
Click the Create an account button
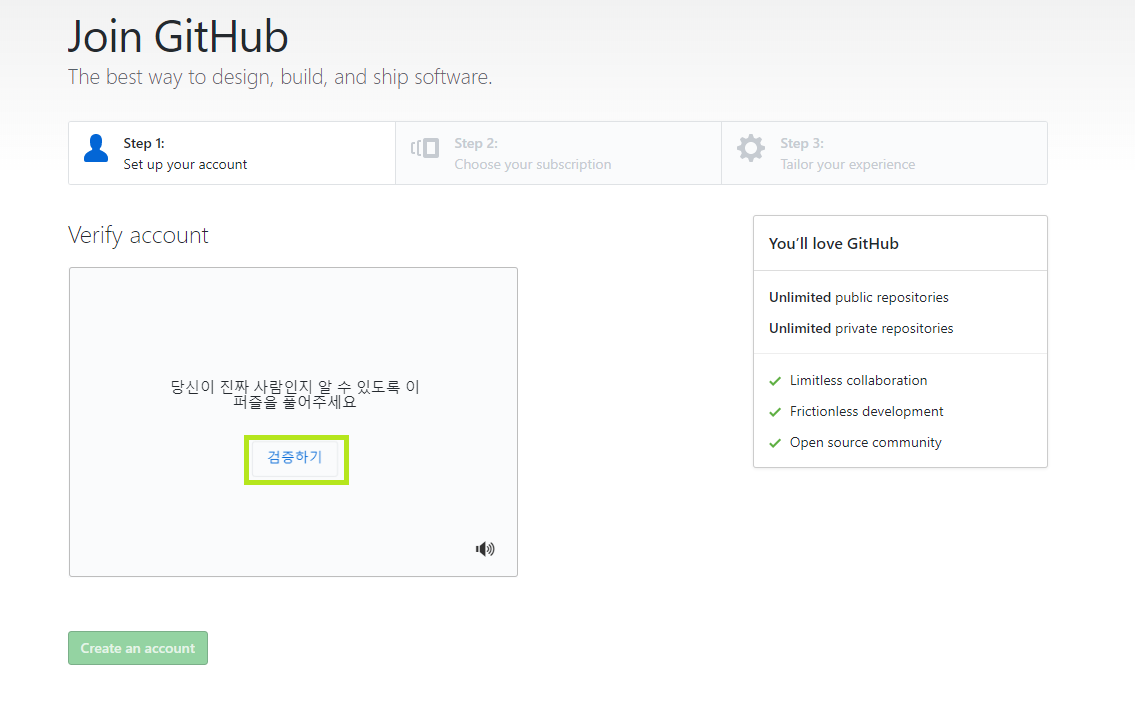[138, 648]
